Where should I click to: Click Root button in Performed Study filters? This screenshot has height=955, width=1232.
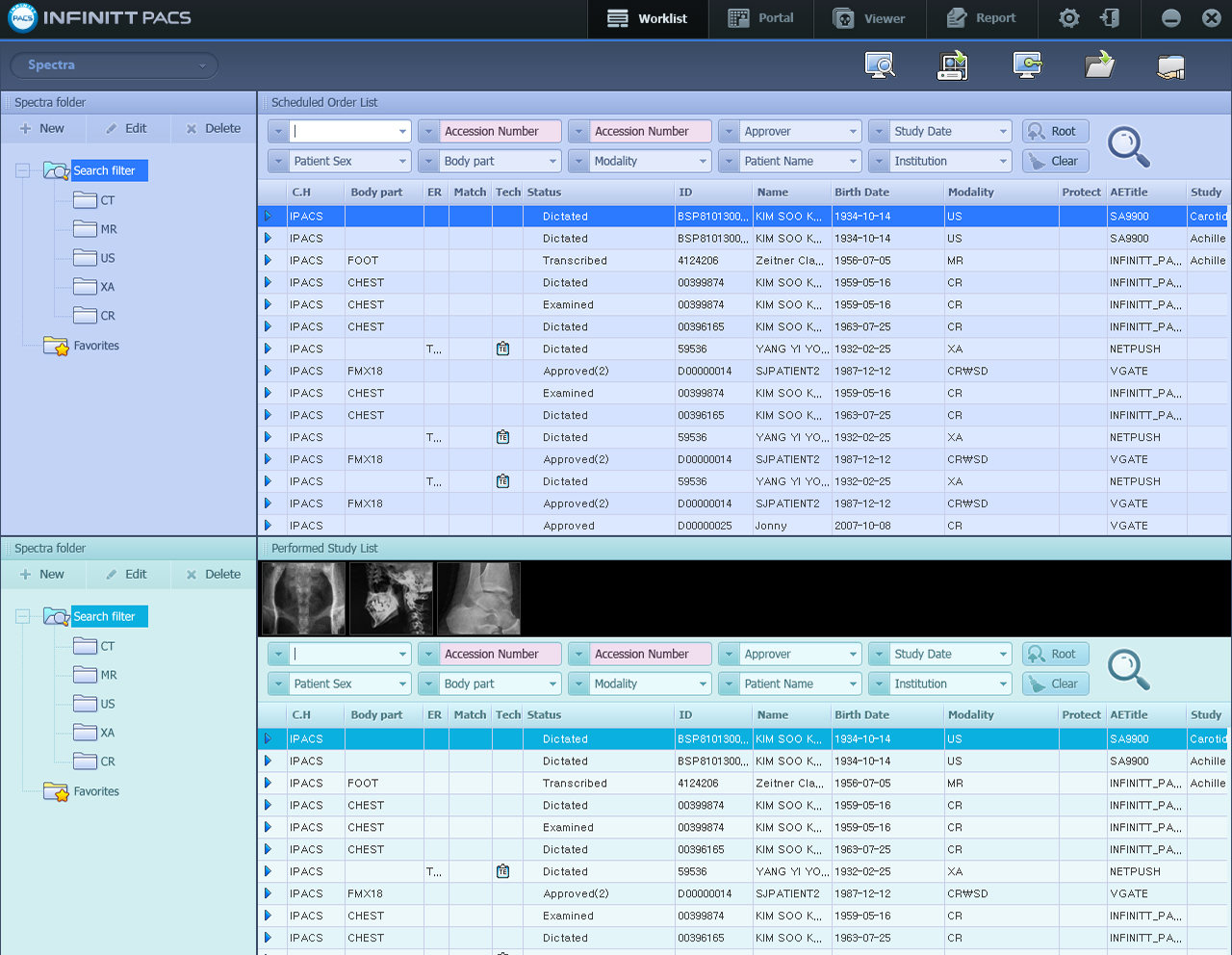[1055, 655]
